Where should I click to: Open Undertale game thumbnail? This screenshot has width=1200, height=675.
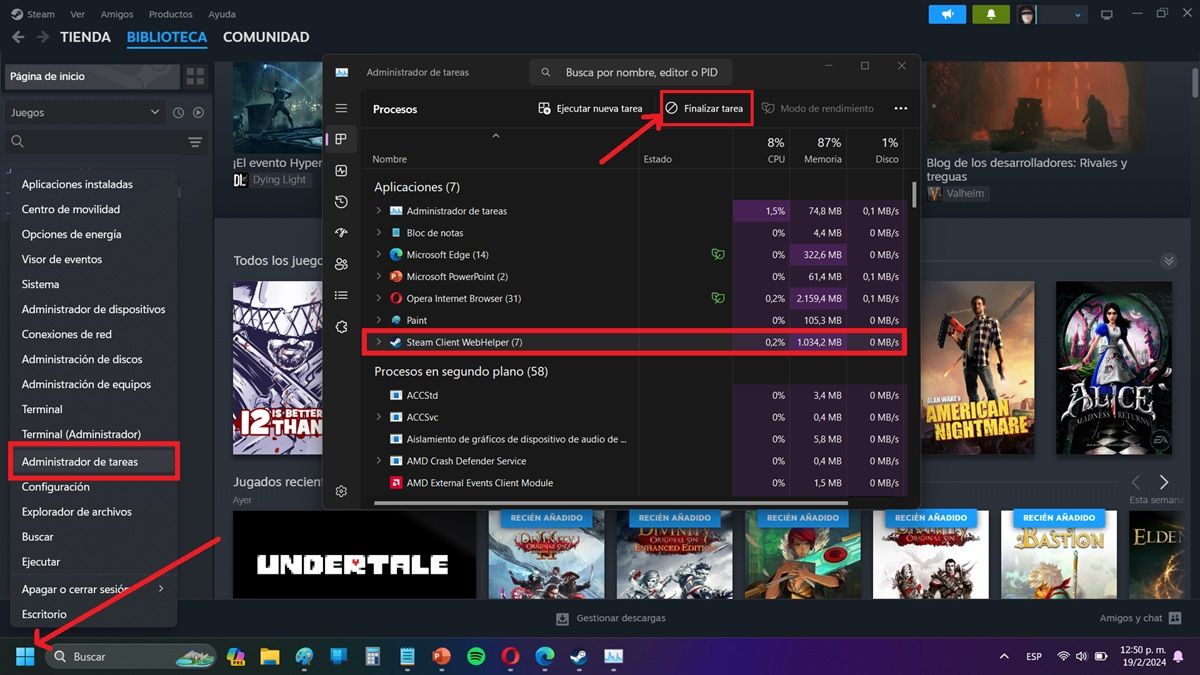(354, 554)
